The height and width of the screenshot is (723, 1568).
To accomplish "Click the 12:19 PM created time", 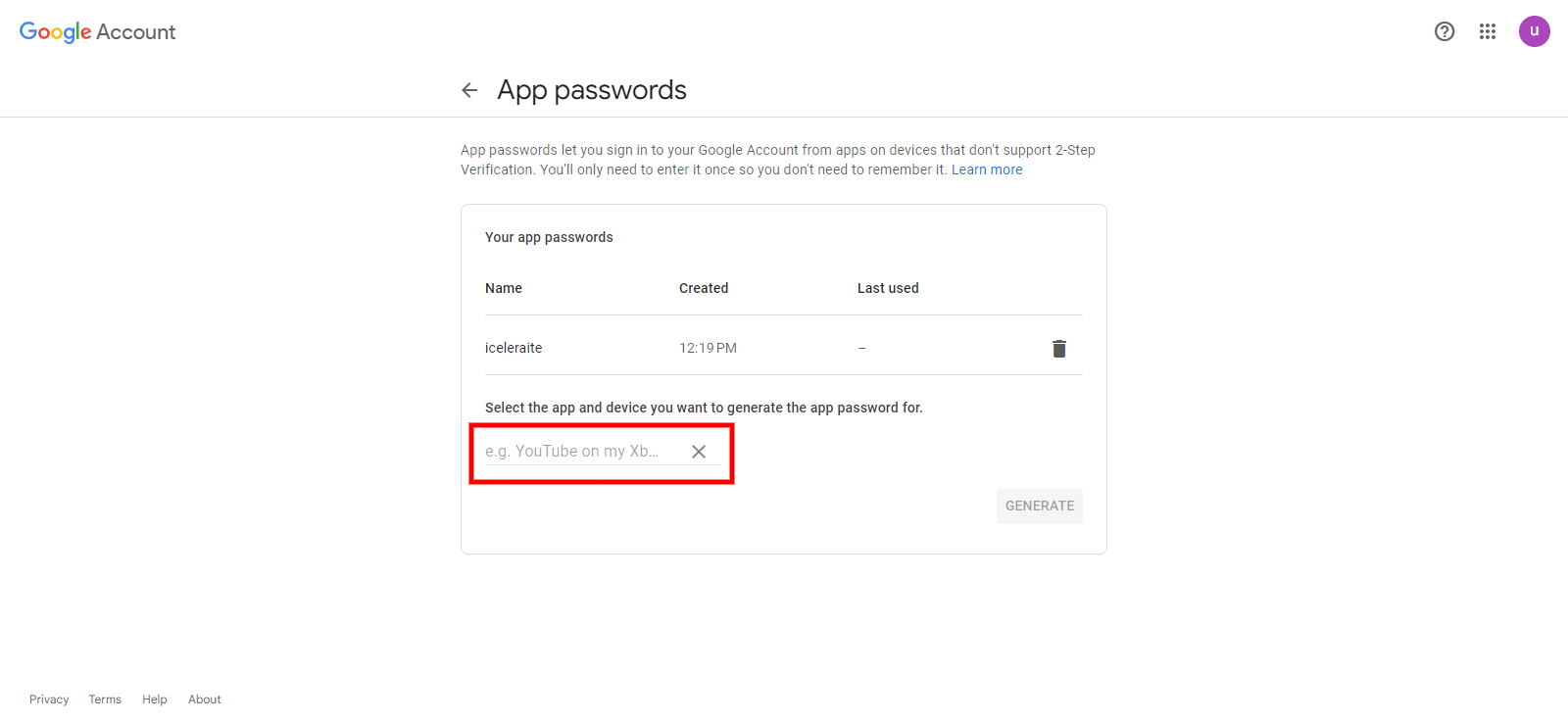I will pos(708,348).
